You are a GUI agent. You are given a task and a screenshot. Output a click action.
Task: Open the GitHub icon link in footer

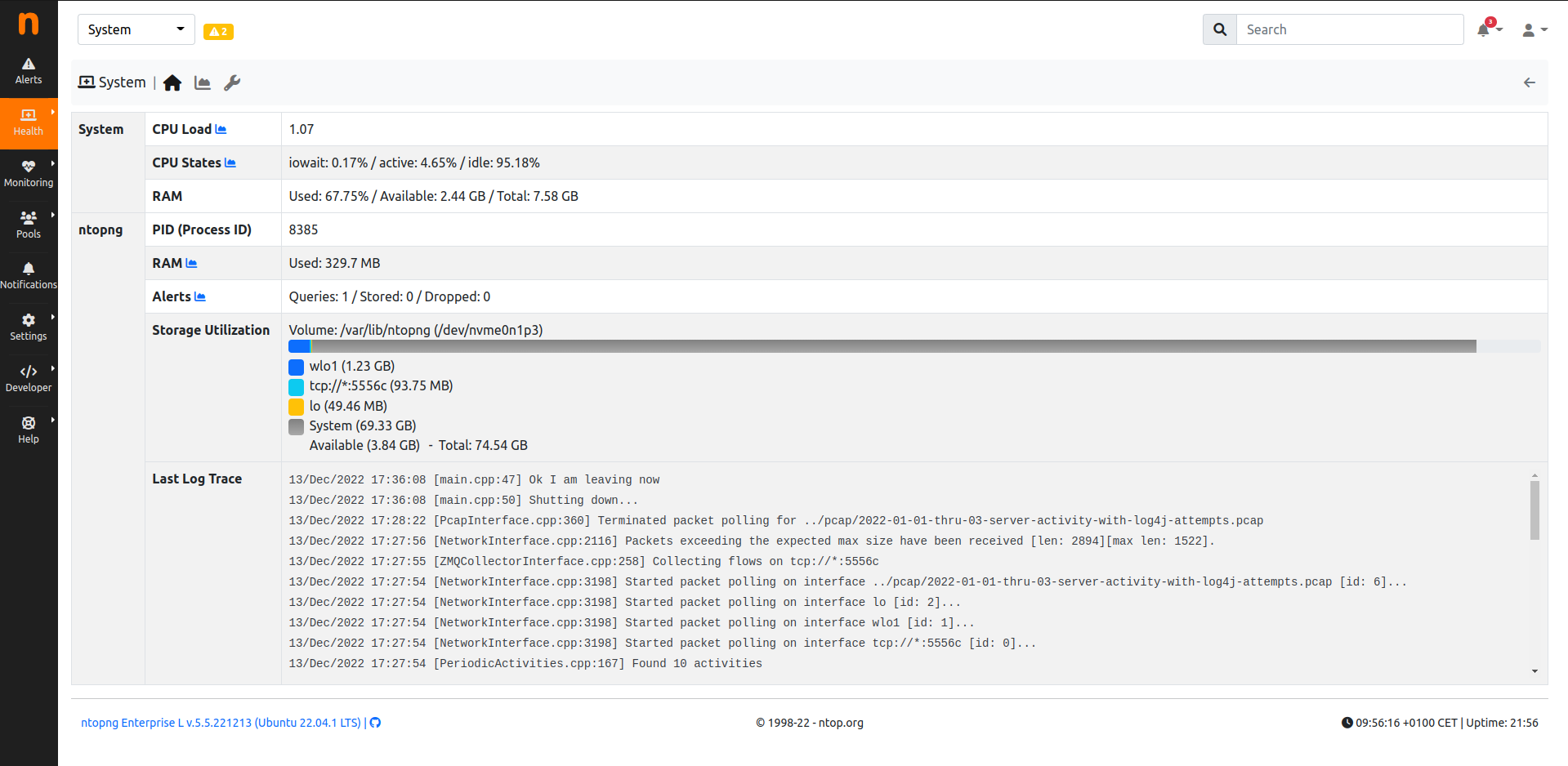click(375, 723)
